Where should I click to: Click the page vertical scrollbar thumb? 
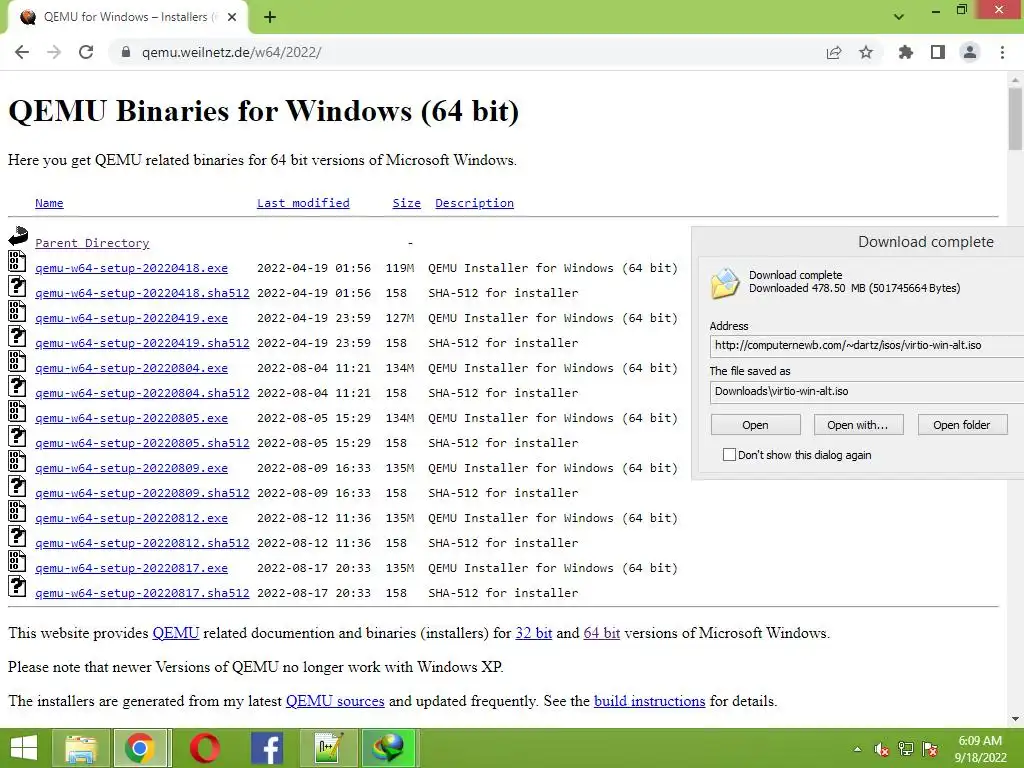[x=1015, y=119]
